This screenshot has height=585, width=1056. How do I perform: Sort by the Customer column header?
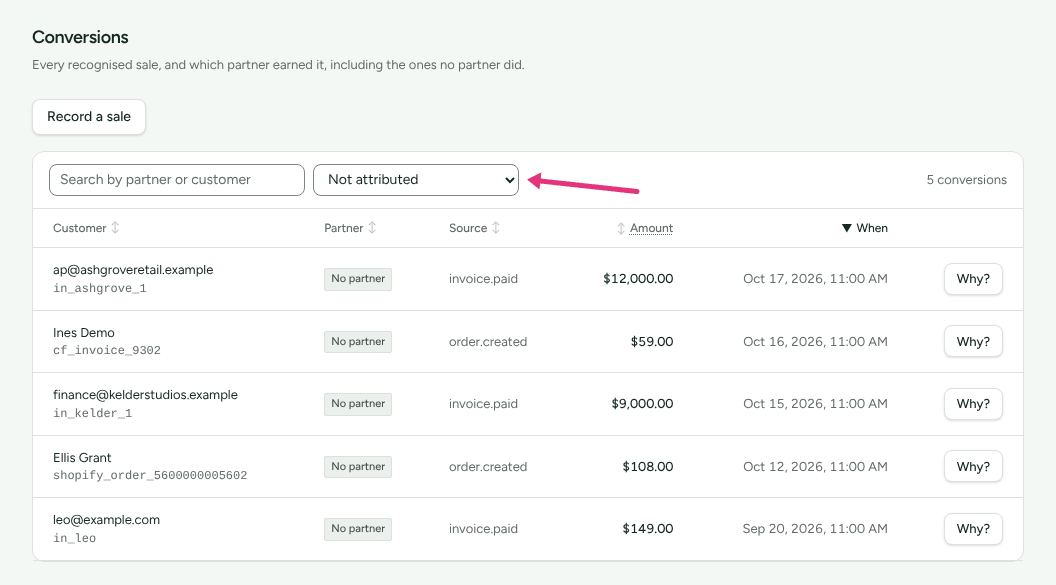(86, 228)
